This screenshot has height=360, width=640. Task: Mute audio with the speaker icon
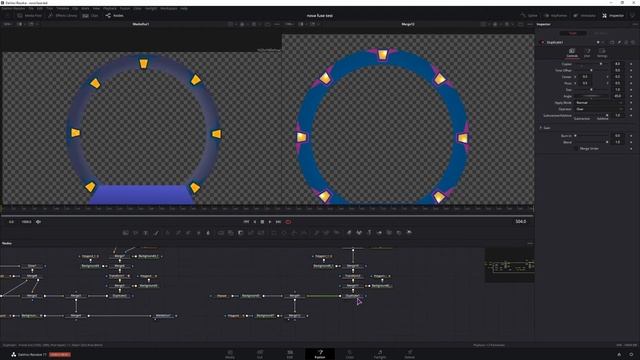point(38,222)
